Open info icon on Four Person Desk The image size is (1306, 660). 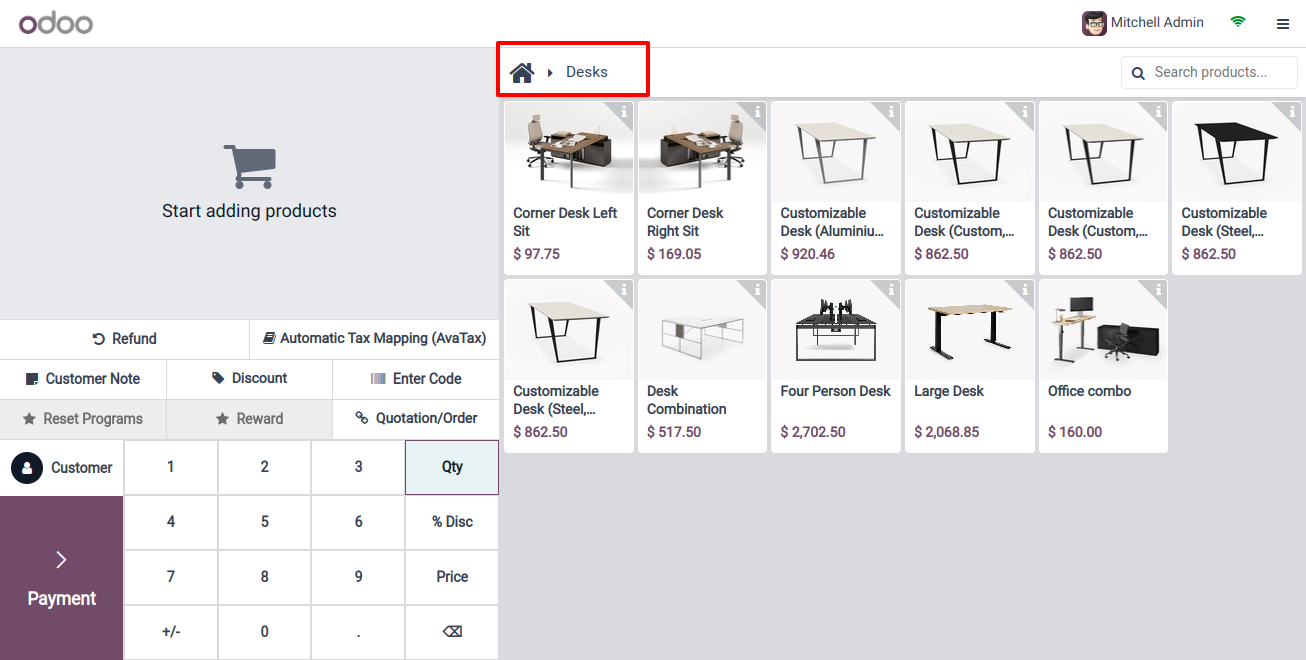[891, 290]
